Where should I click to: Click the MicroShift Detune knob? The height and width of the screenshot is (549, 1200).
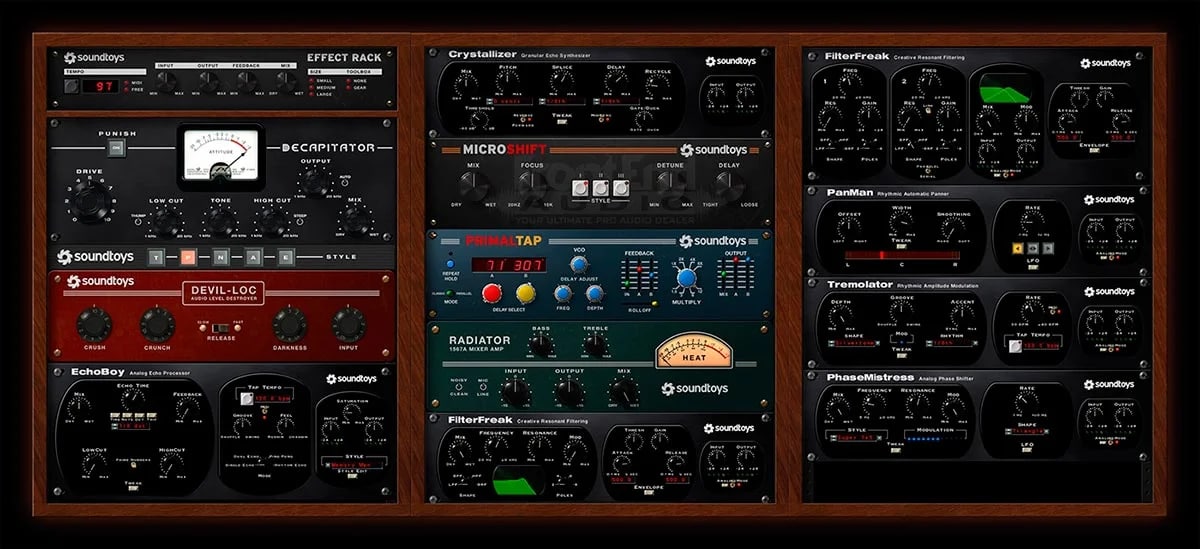coord(671,186)
